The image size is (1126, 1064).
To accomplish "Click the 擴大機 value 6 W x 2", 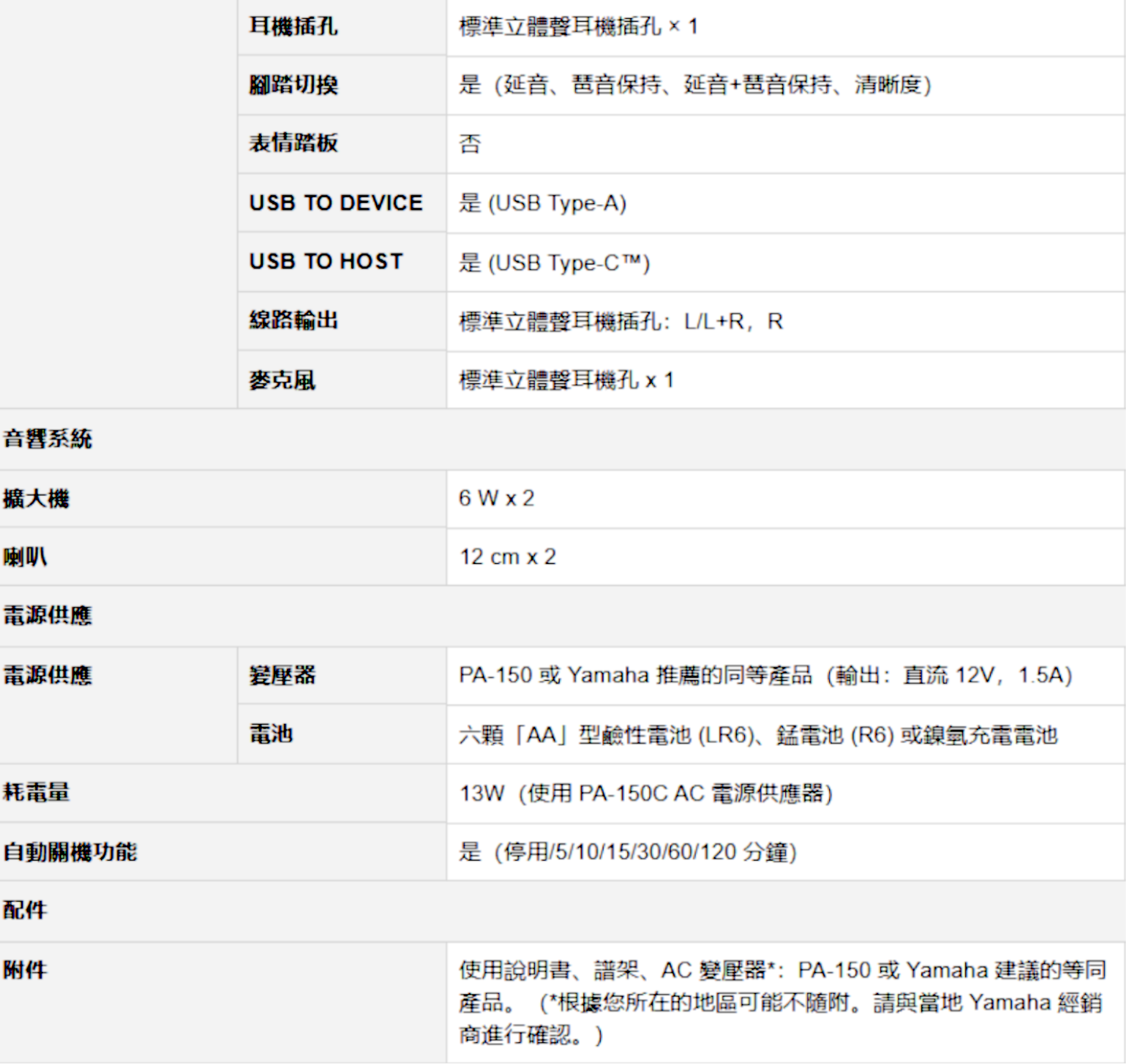I will pos(496,498).
